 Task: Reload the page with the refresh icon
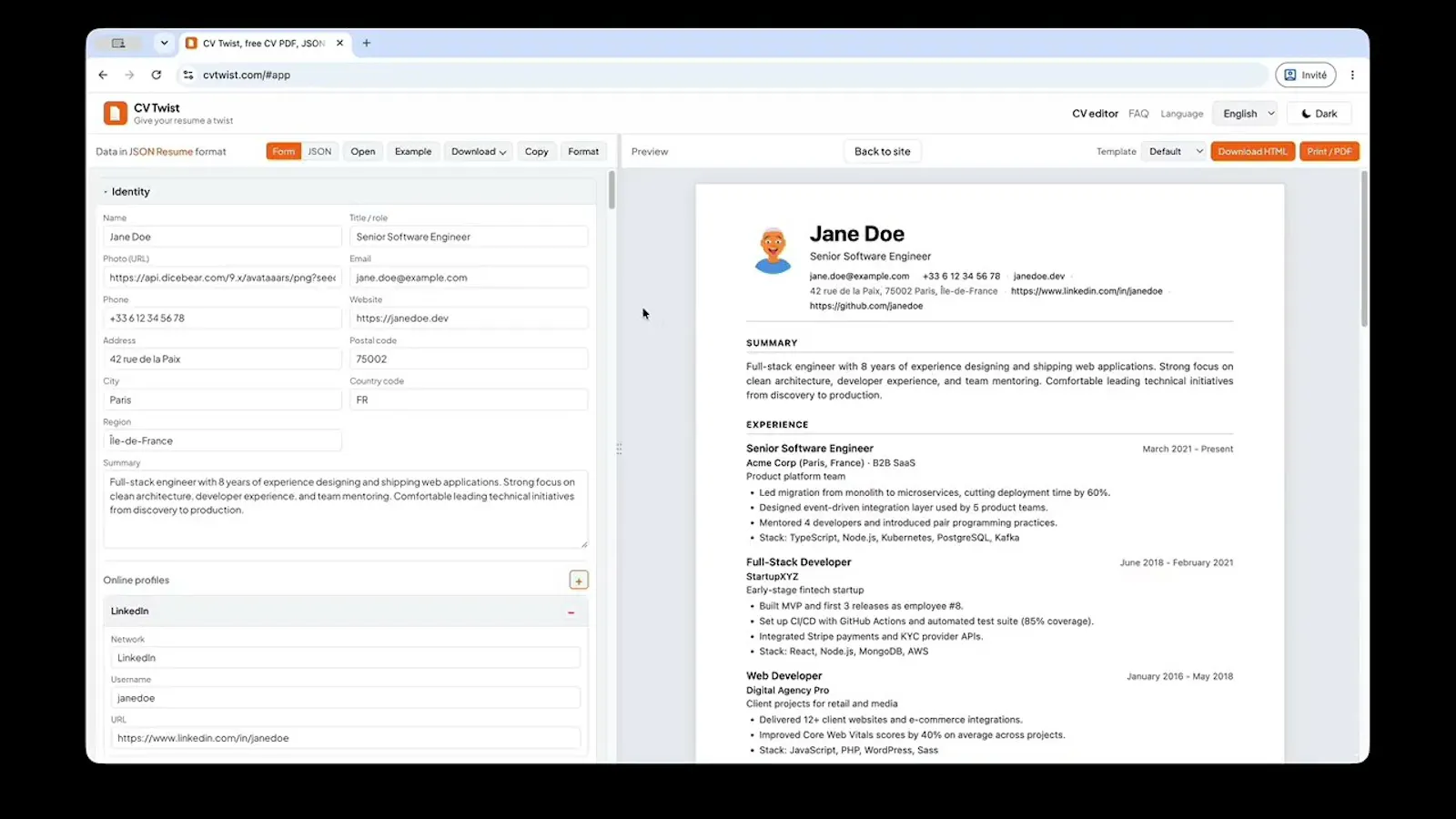(157, 75)
